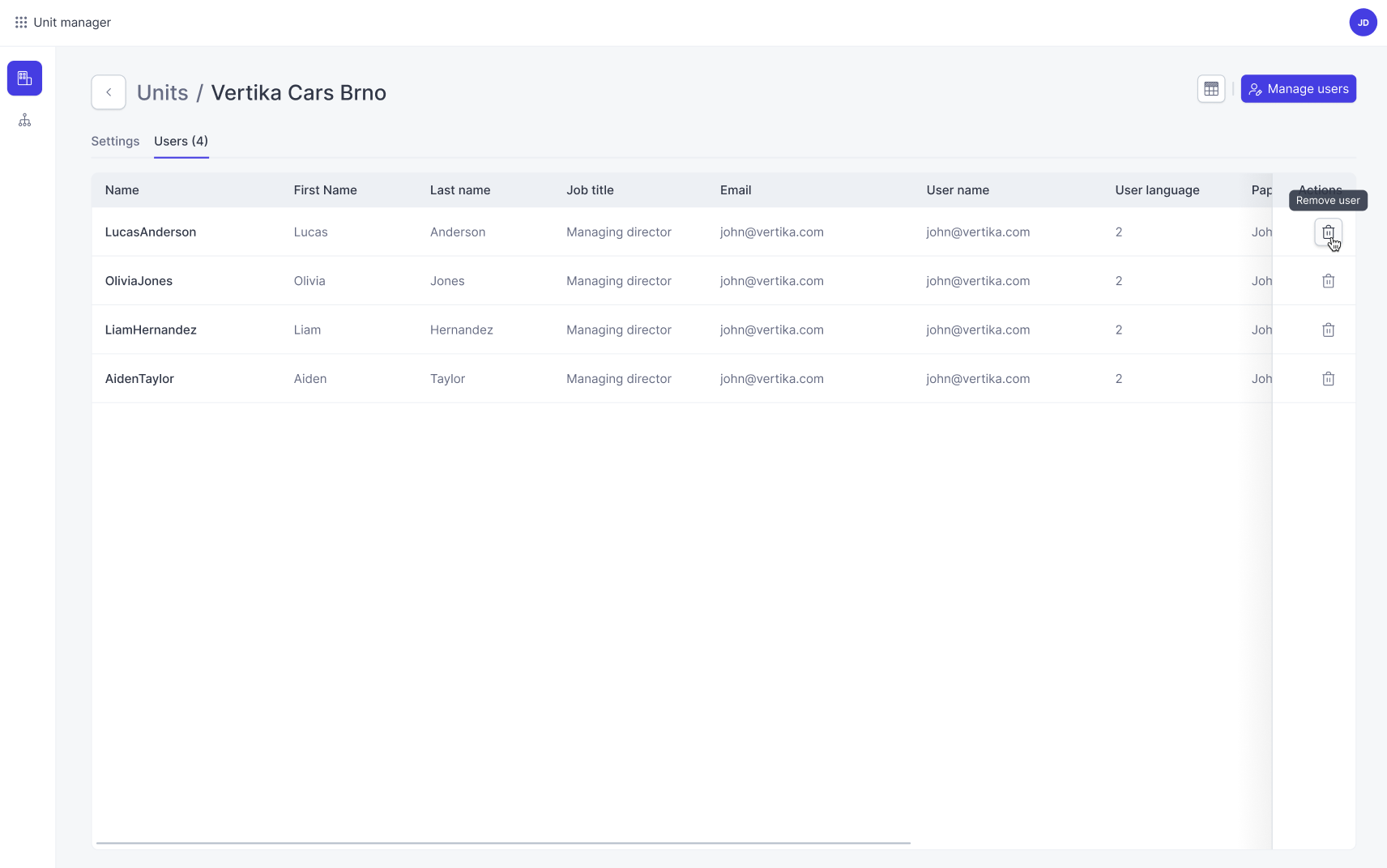Click the Manage users button
The image size is (1387, 868).
[x=1298, y=89]
